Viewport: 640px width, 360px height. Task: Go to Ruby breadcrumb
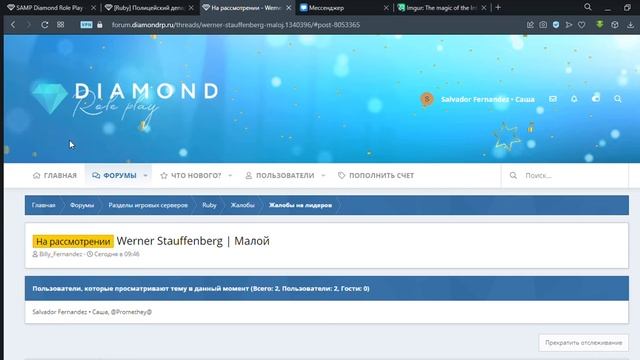point(209,205)
